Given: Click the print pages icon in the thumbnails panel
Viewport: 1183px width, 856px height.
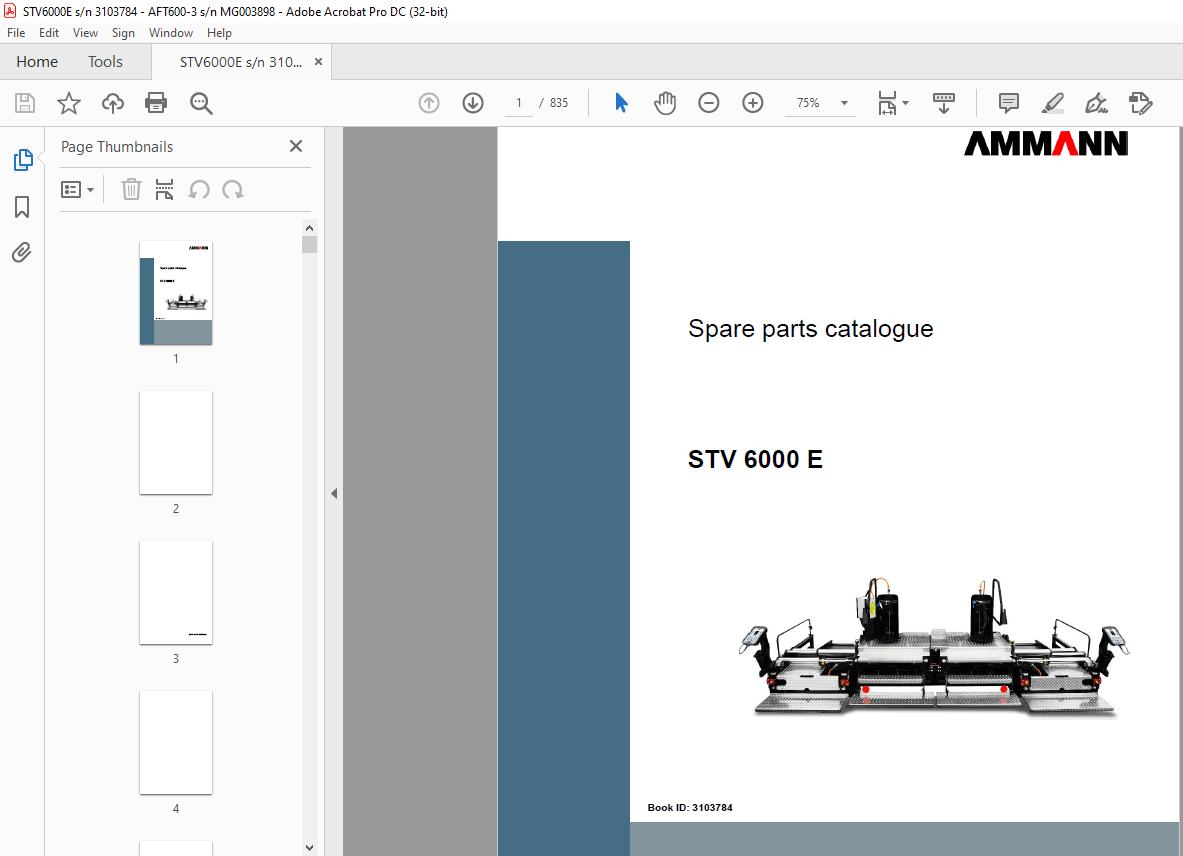Looking at the screenshot, I should pyautogui.click(x=164, y=189).
